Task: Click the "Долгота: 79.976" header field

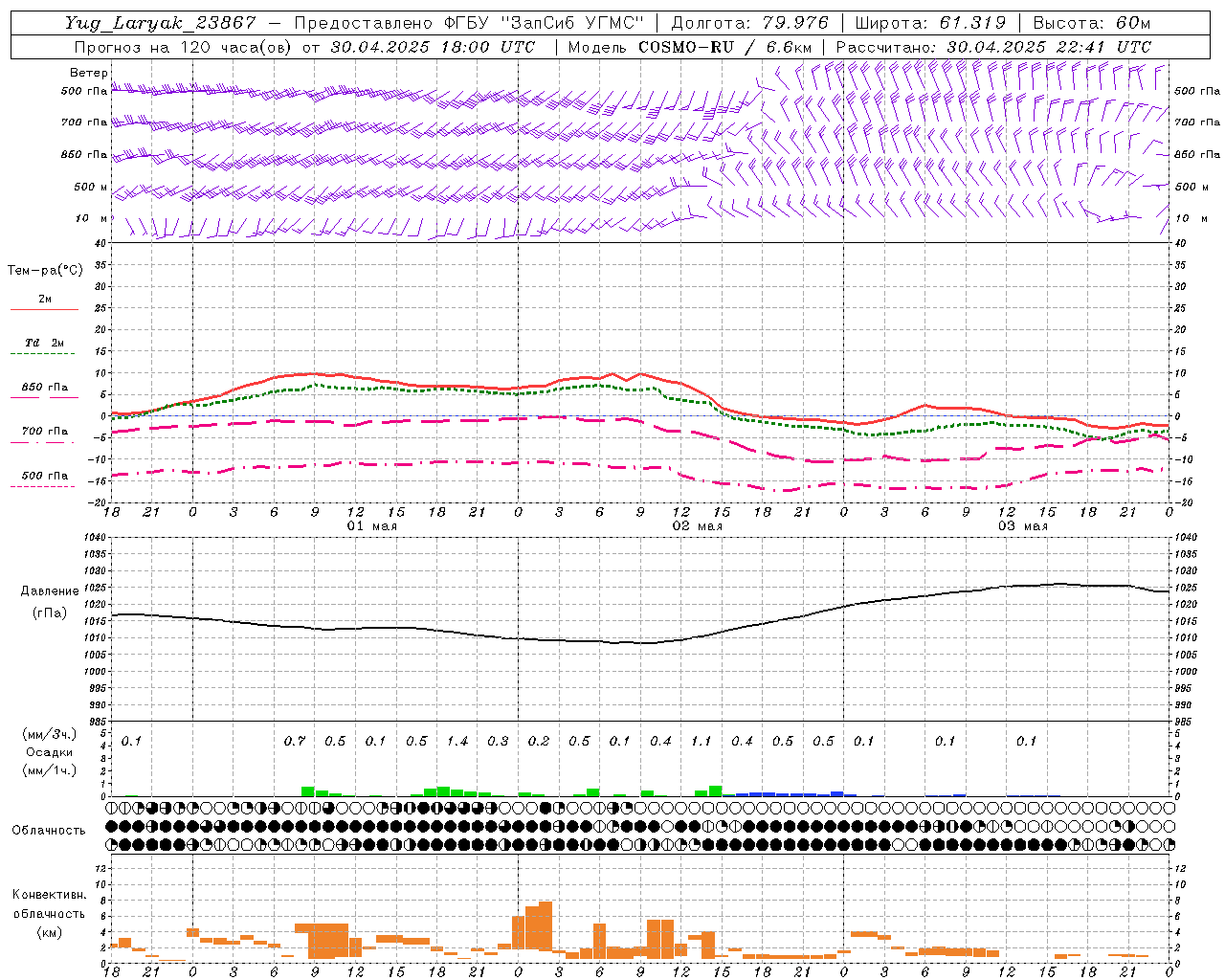Action: [x=749, y=23]
